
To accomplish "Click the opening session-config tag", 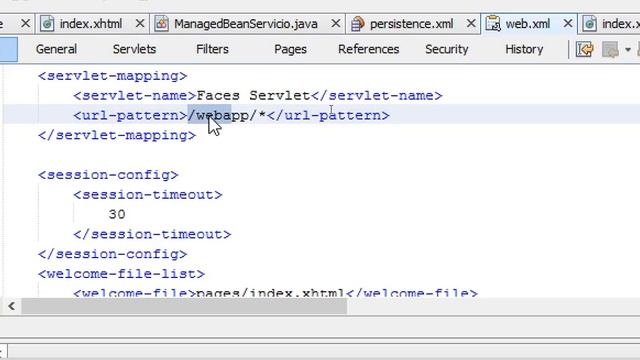I will click(x=108, y=175).
